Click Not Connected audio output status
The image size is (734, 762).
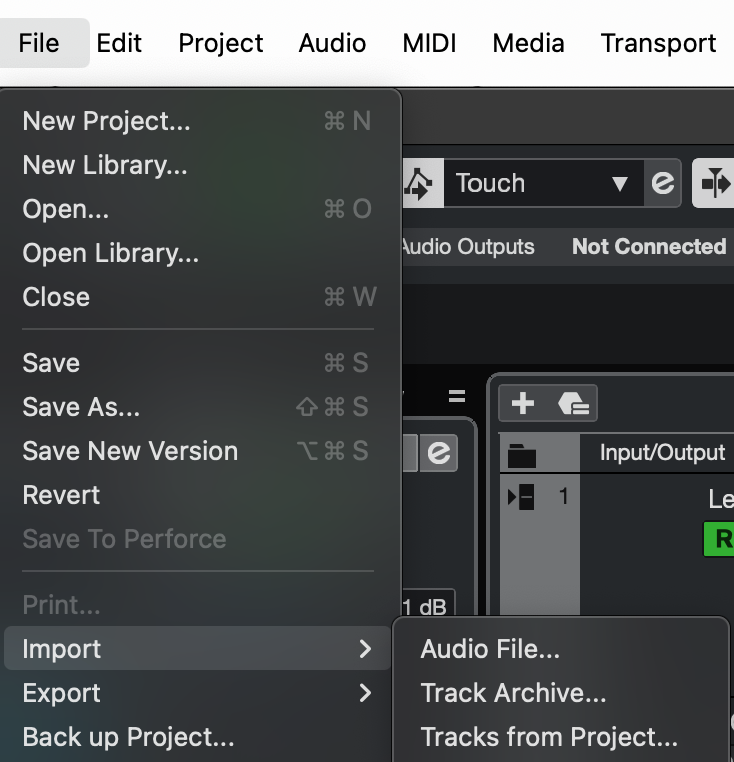pyautogui.click(x=648, y=247)
